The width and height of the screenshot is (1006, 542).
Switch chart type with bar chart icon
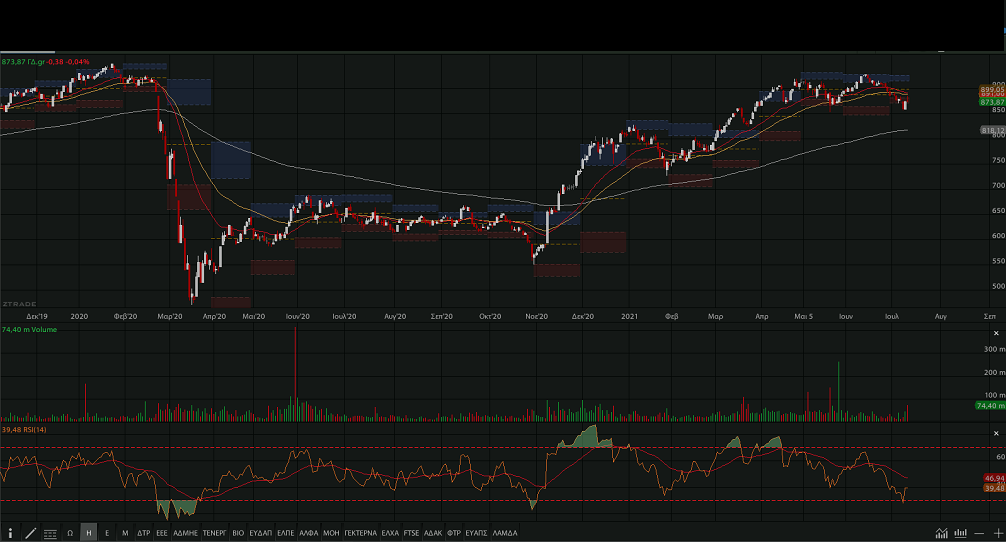[960, 534]
